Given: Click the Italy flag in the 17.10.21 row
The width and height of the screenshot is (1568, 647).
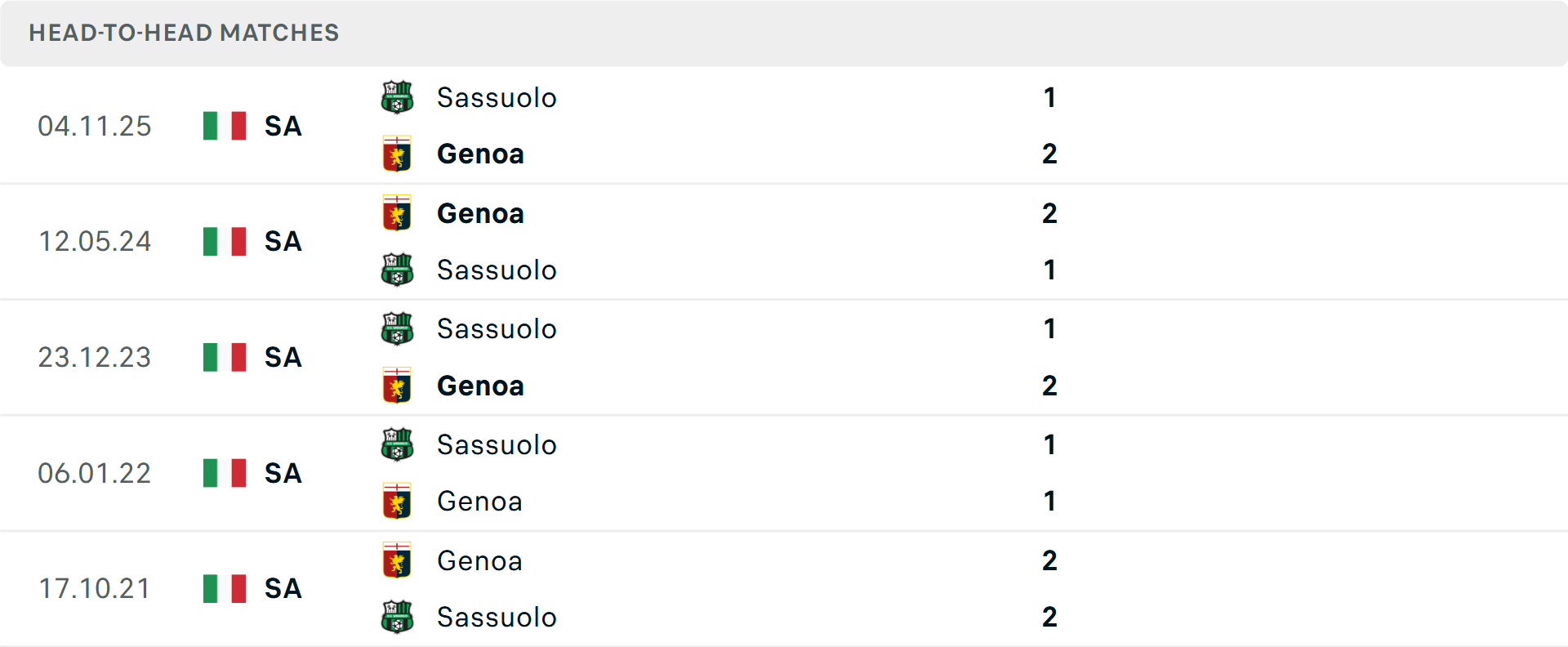Looking at the screenshot, I should pos(224,588).
